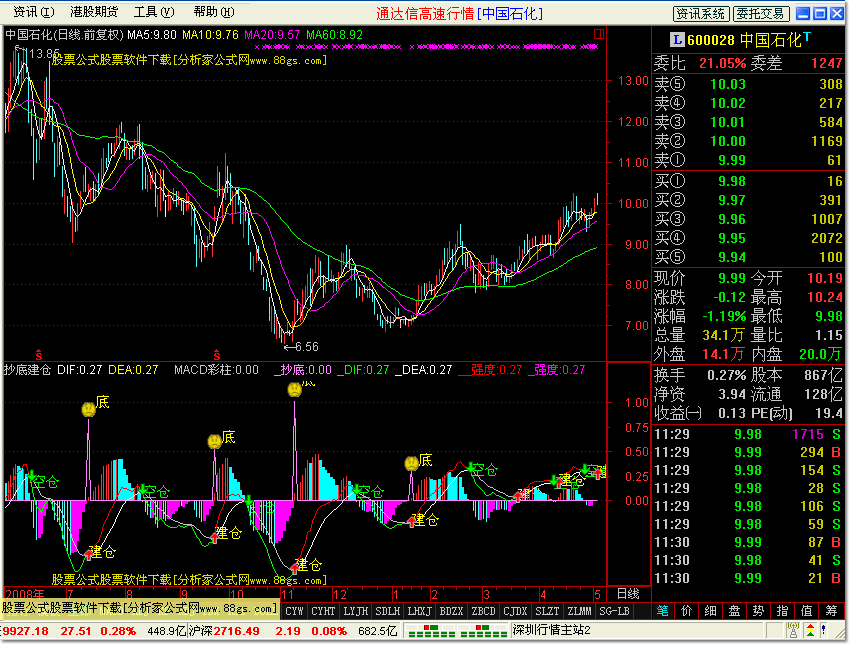852x646 pixels.
Task: Click the 日线 period label
Action: (x=628, y=594)
